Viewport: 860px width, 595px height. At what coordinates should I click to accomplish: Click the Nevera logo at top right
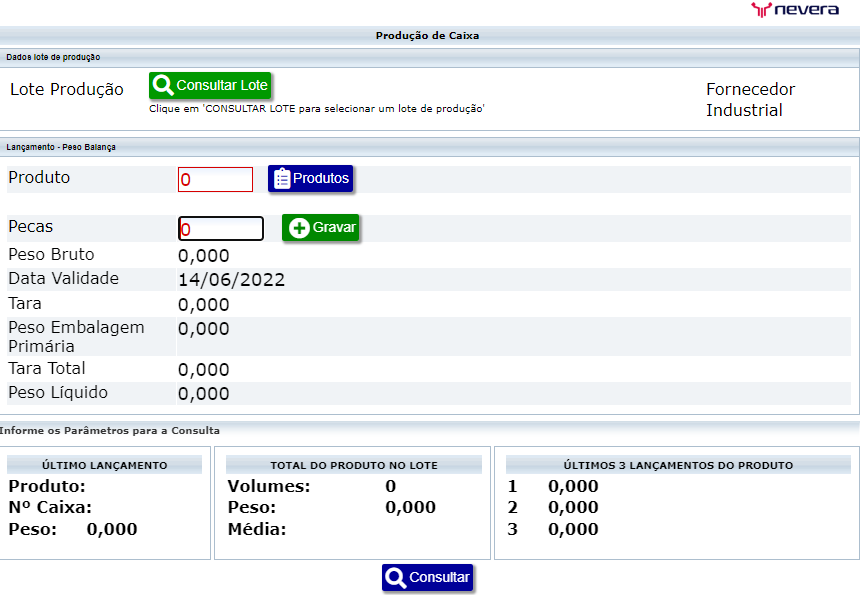click(x=795, y=11)
